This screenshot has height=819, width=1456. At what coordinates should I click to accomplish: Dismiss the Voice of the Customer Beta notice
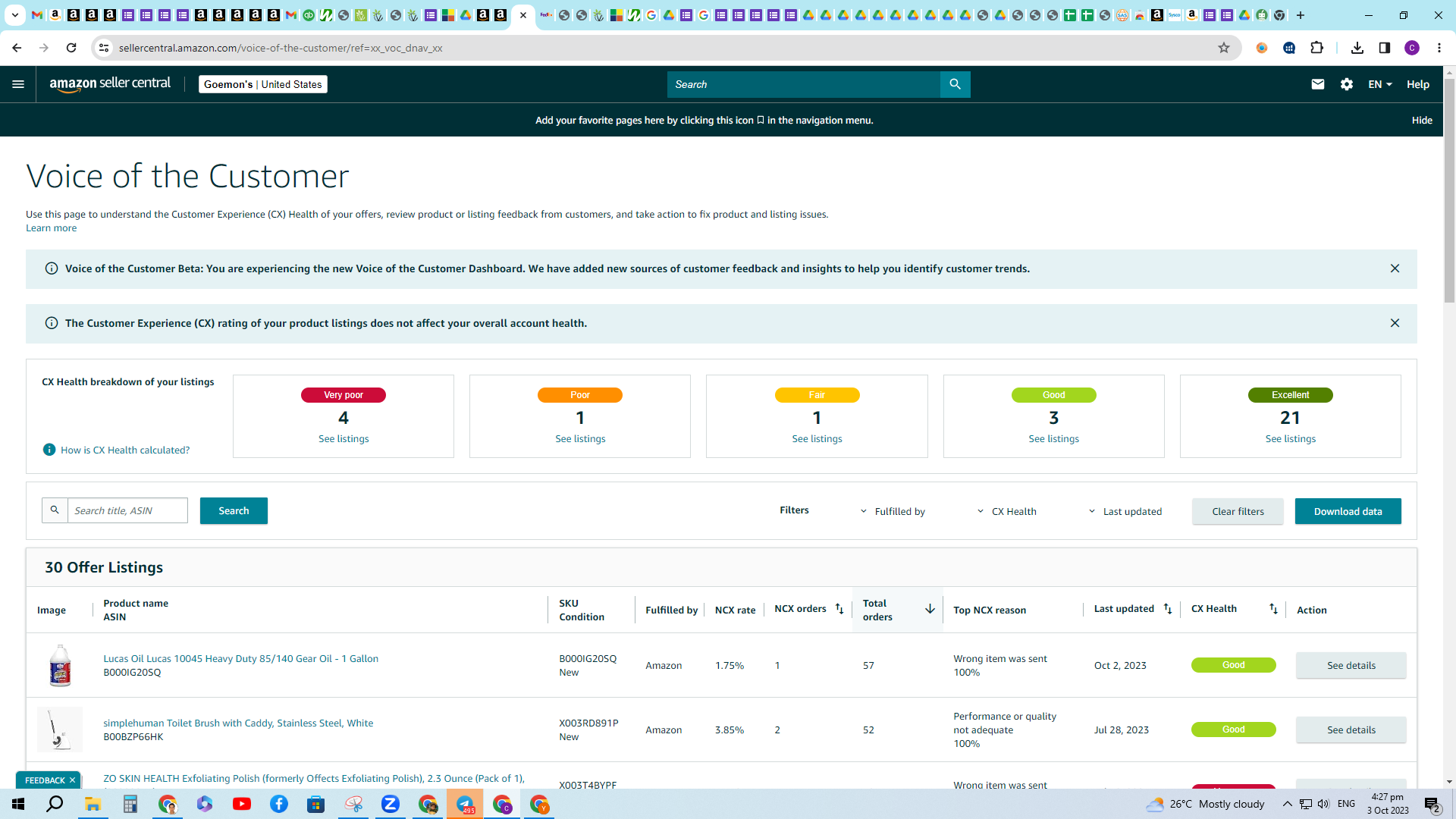(x=1395, y=268)
